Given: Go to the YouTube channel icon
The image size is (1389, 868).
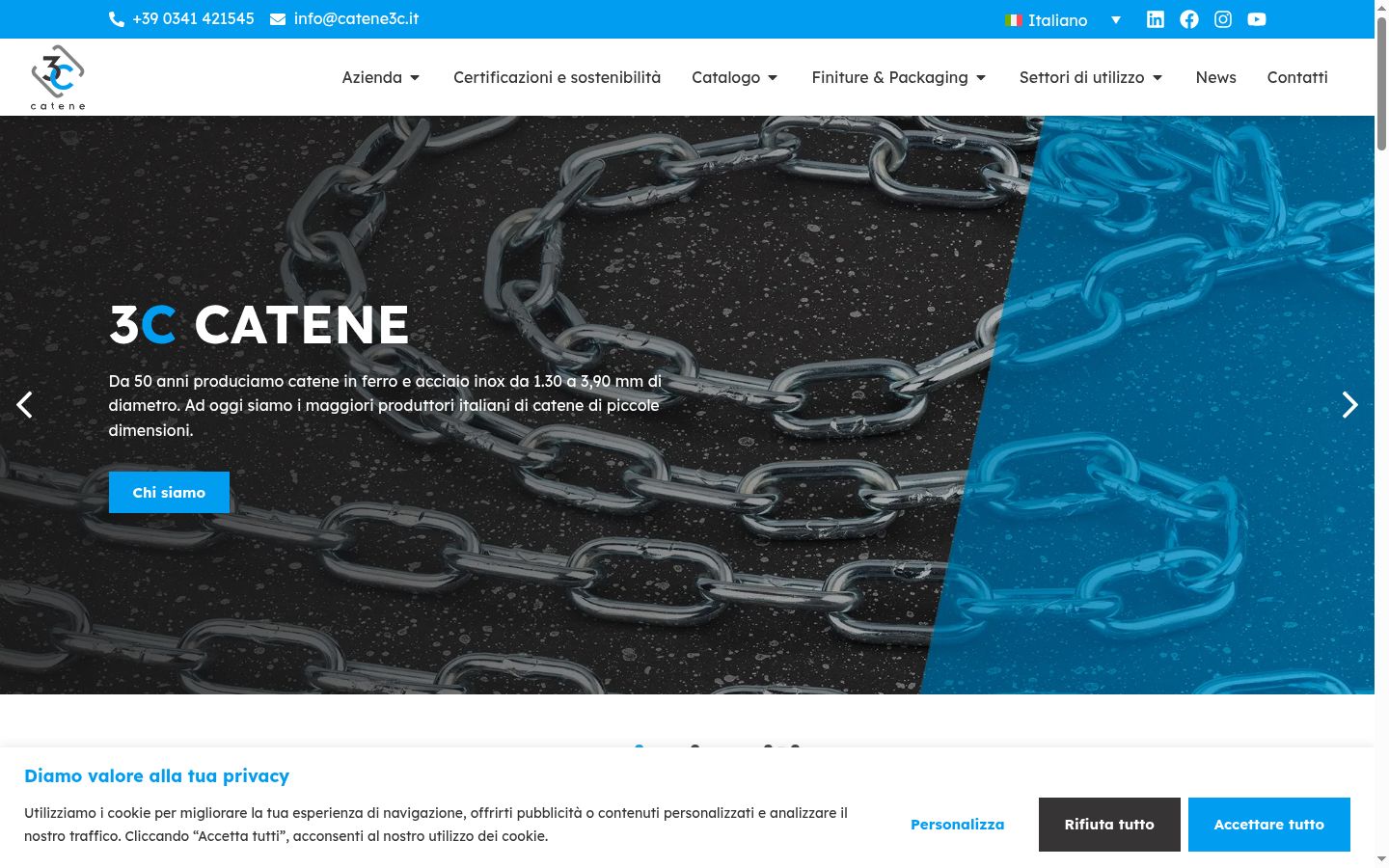Looking at the screenshot, I should point(1257,19).
